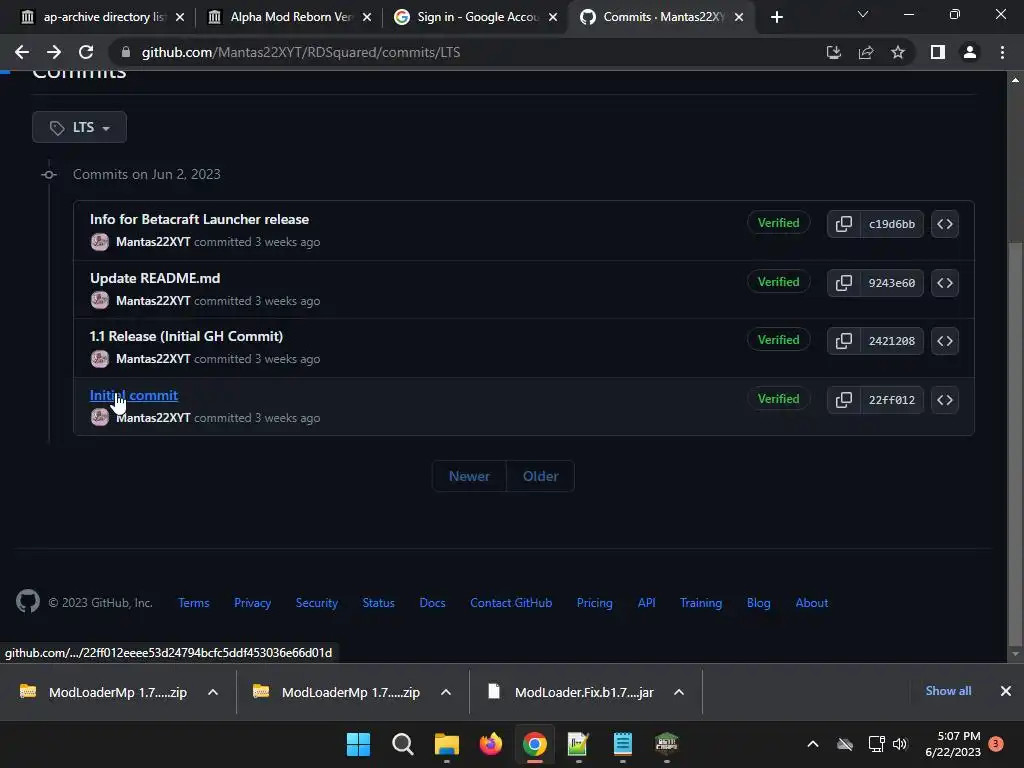Open Mantas22XYT profile on Update README.md row
The width and height of the screenshot is (1024, 768).
(x=153, y=301)
